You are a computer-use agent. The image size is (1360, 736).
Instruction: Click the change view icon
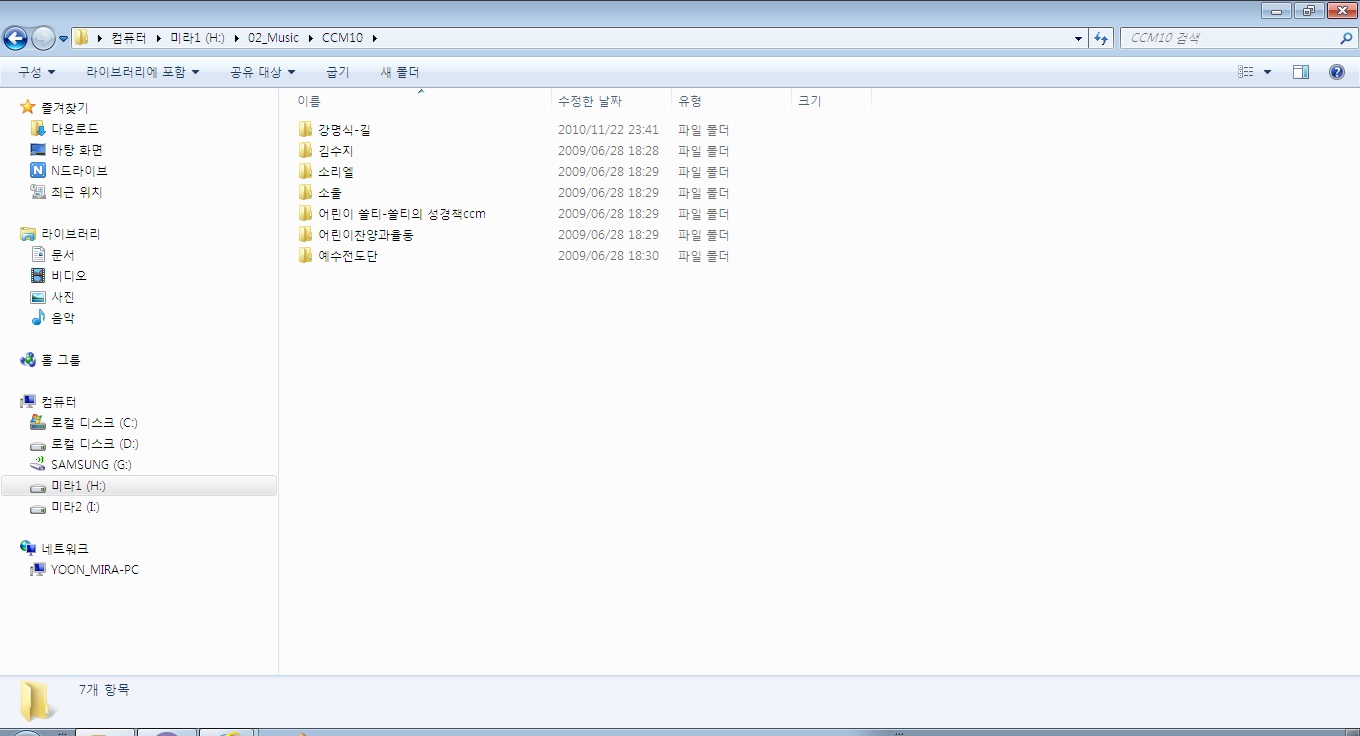(1246, 72)
